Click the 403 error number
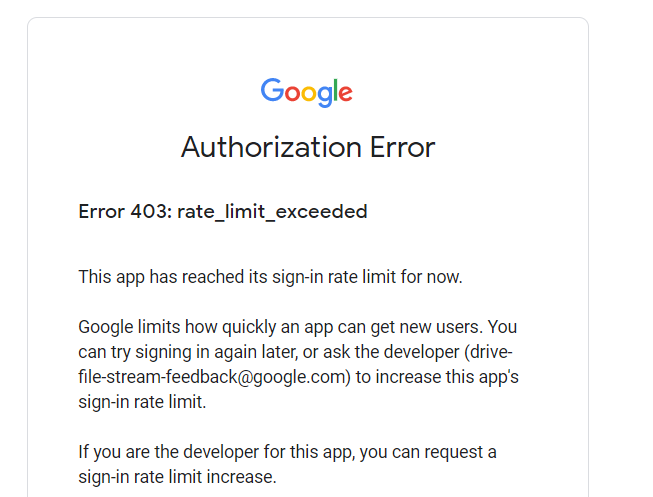Viewport: 653px width, 497px height. point(151,211)
